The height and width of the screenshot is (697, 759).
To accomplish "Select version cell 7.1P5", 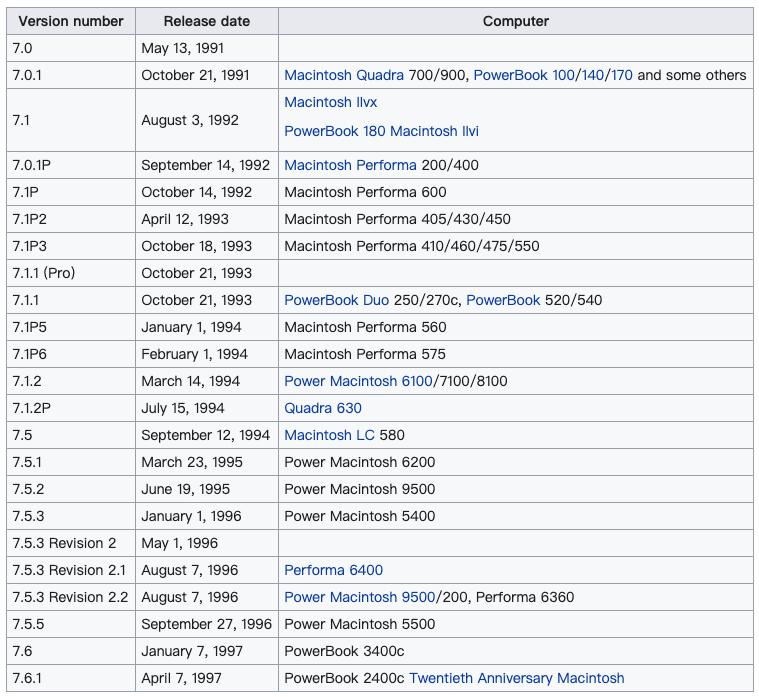I will [x=71, y=327].
